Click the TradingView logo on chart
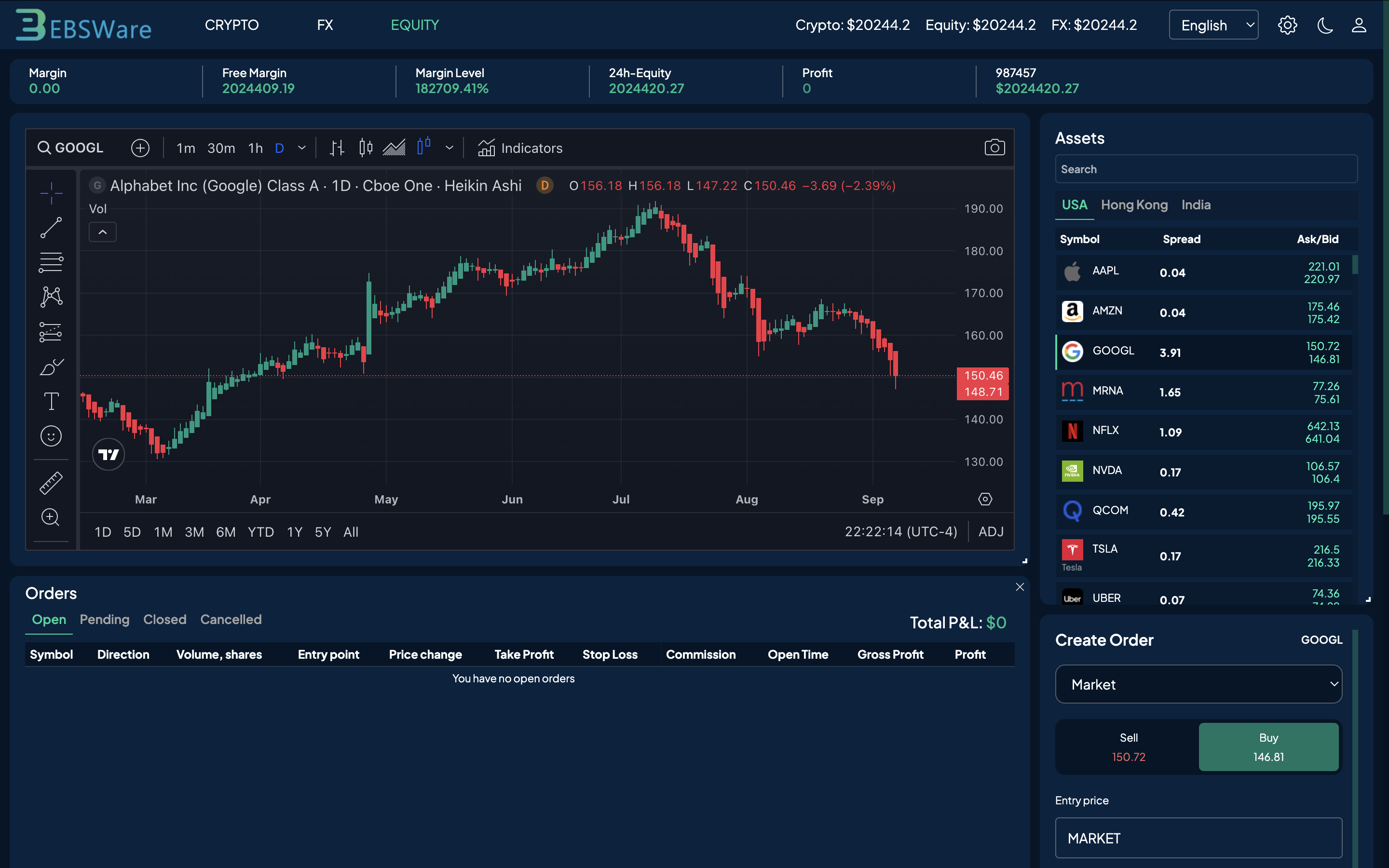1389x868 pixels. (x=109, y=455)
